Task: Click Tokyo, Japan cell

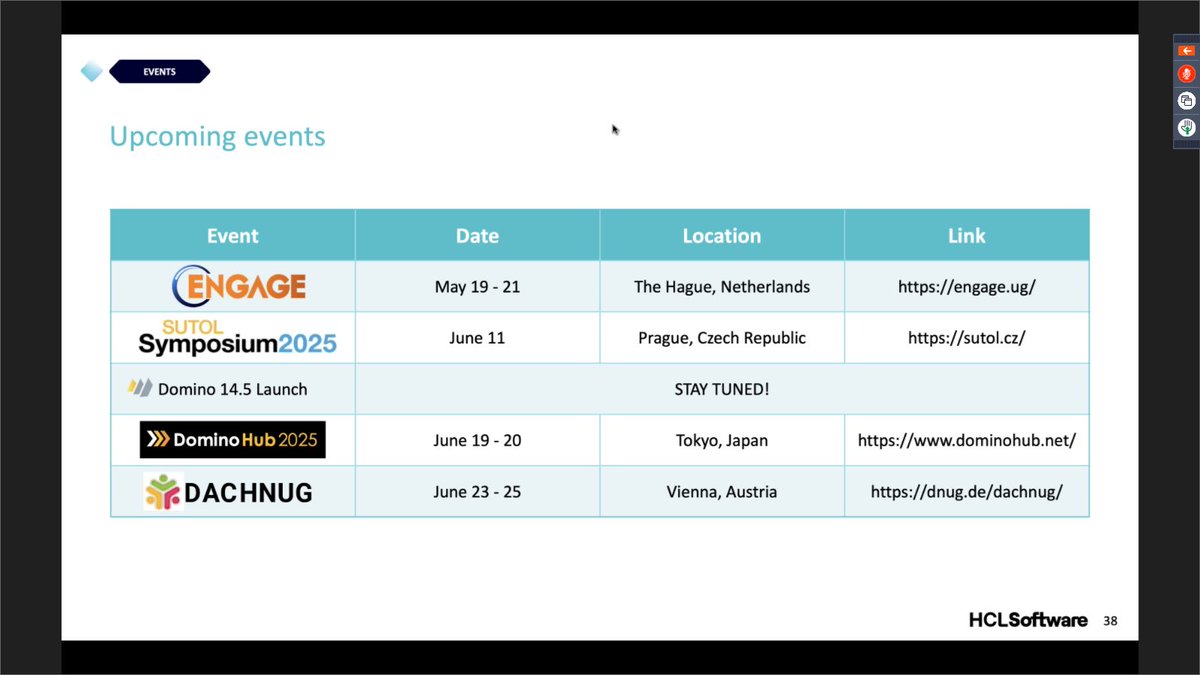Action: coord(722,440)
